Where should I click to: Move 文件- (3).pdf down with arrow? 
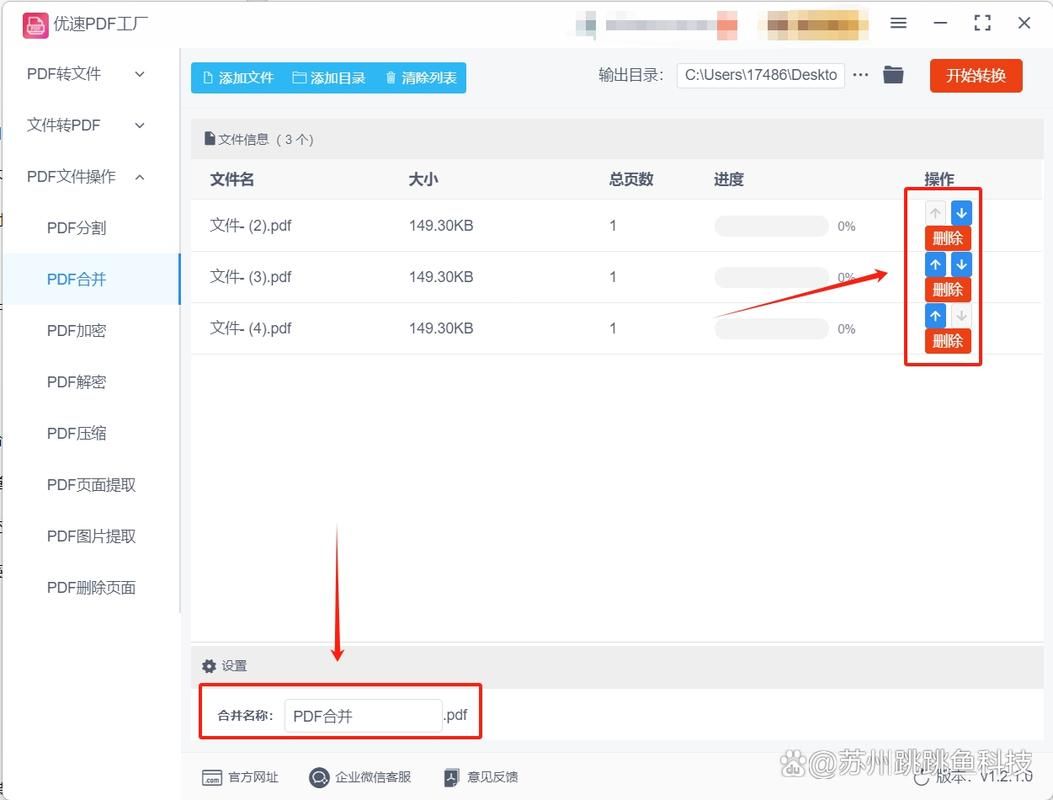(x=961, y=265)
